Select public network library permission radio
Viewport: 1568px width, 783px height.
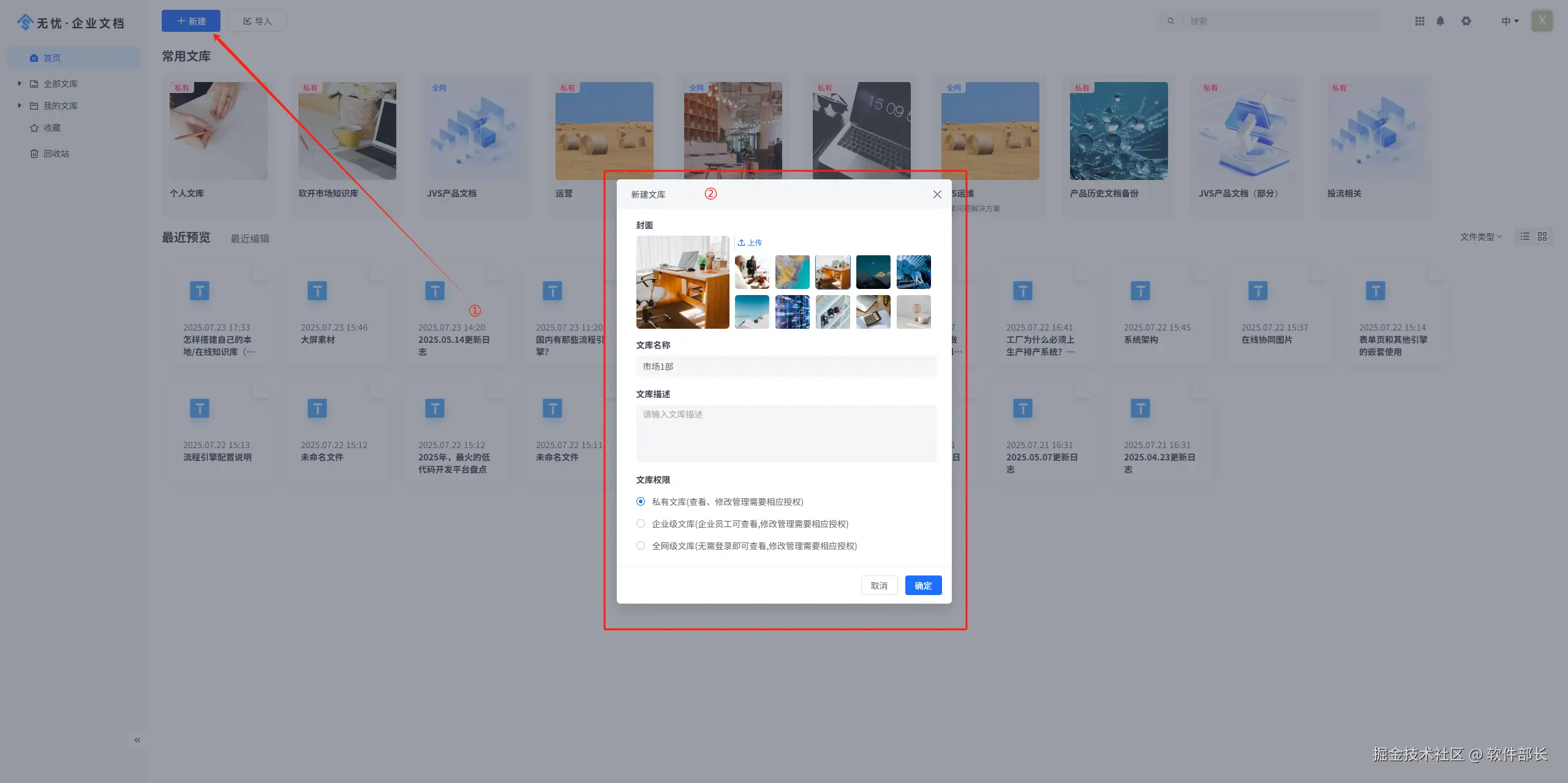(x=641, y=545)
